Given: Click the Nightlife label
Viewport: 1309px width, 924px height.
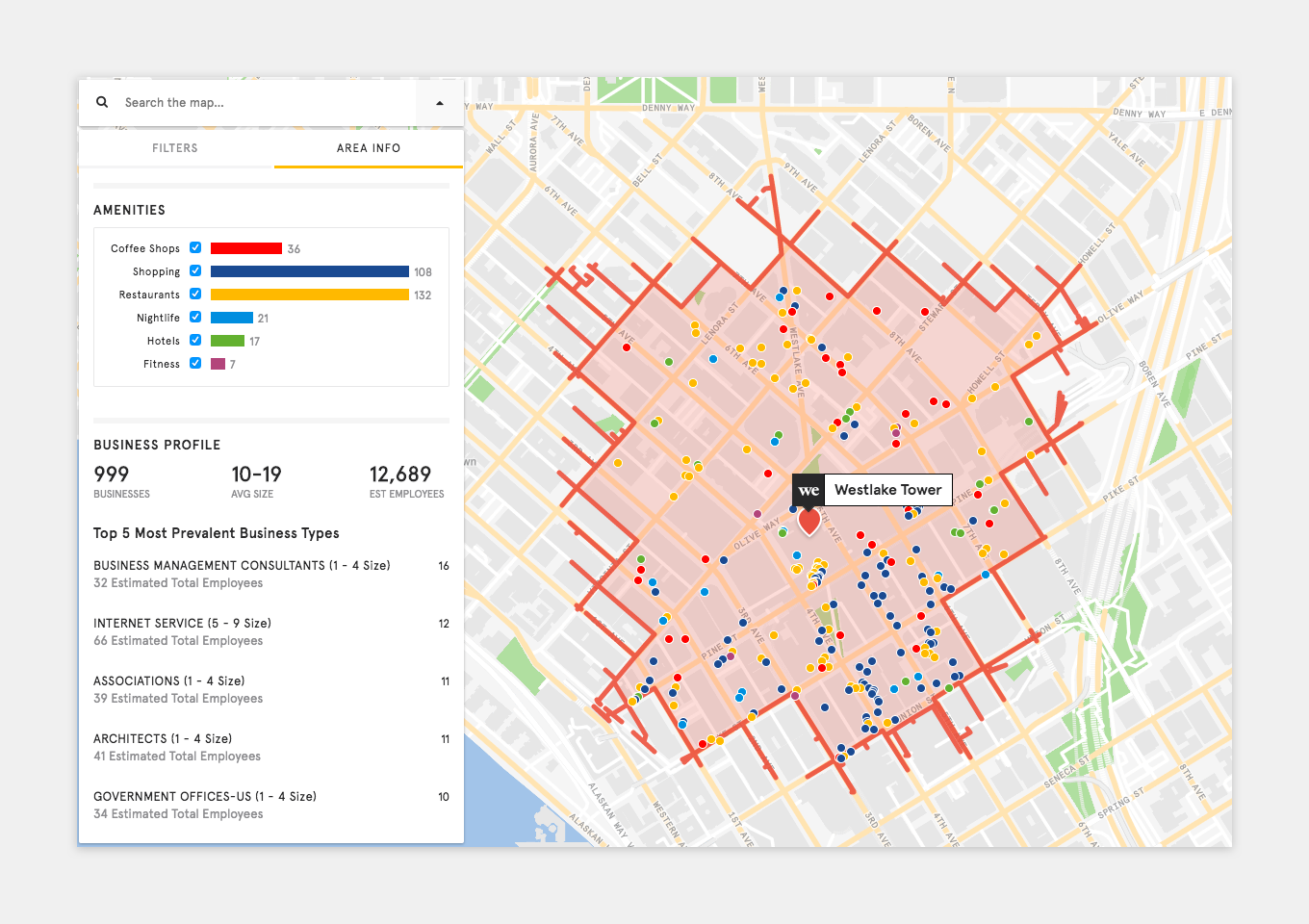Looking at the screenshot, I should coord(158,318).
